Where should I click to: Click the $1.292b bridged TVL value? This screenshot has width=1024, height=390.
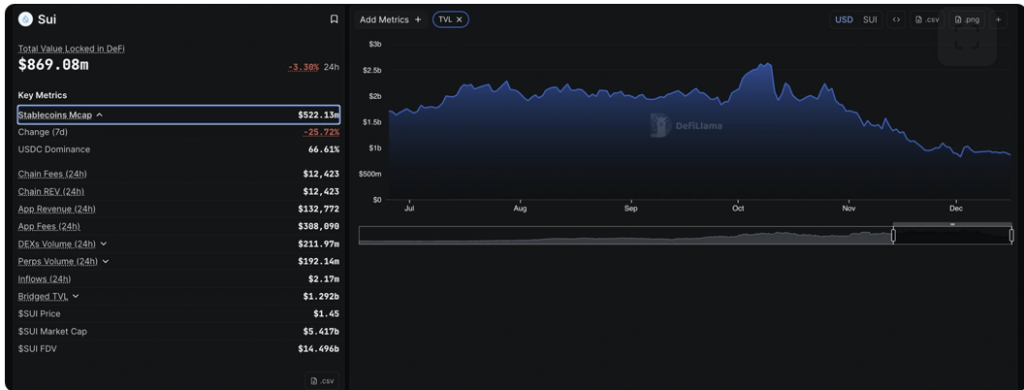point(321,296)
